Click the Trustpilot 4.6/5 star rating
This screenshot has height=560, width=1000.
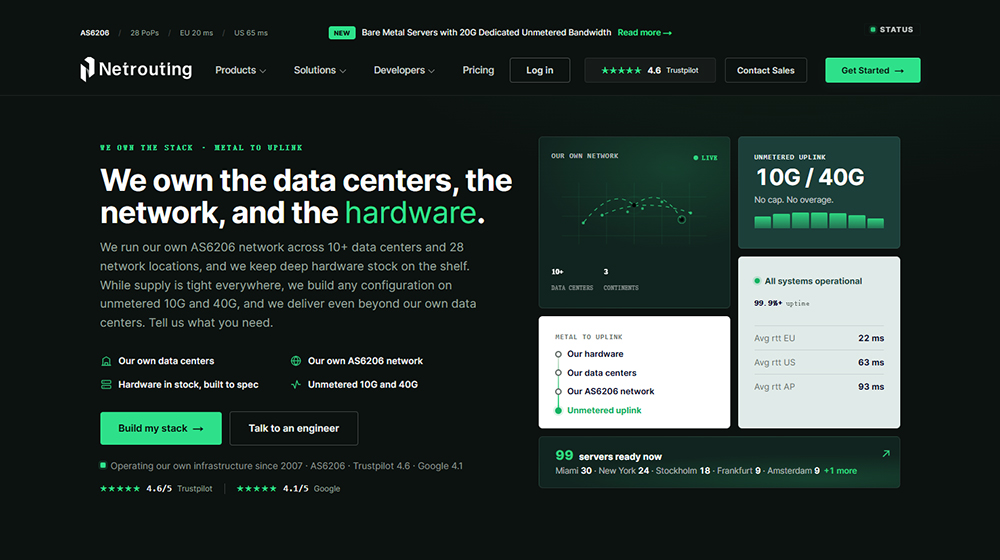click(x=156, y=489)
